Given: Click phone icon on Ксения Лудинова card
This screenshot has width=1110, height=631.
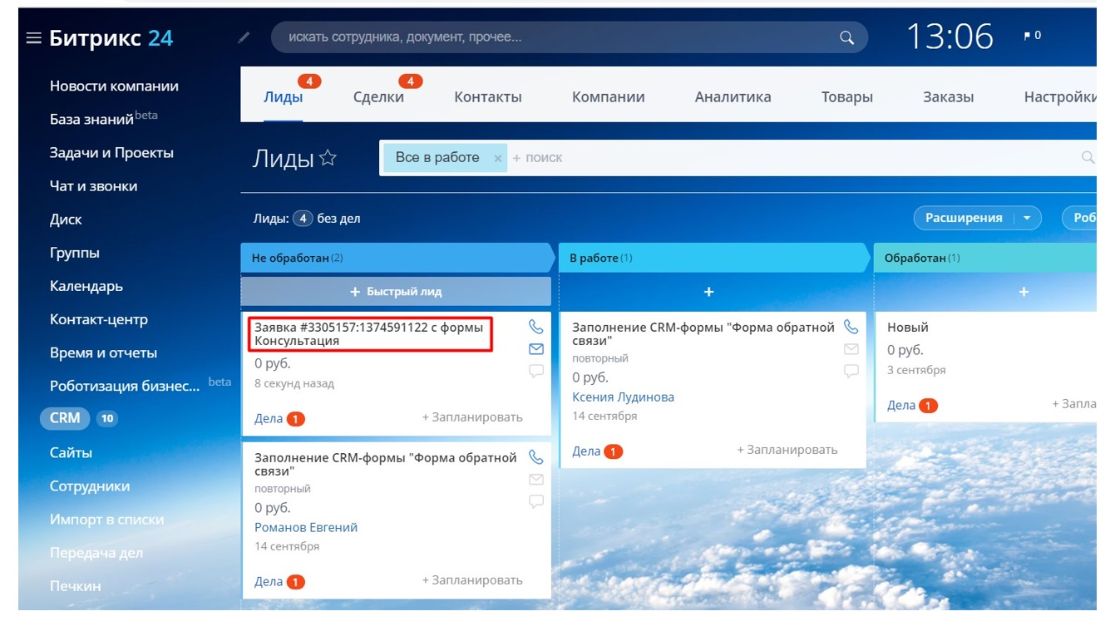Looking at the screenshot, I should tap(851, 326).
